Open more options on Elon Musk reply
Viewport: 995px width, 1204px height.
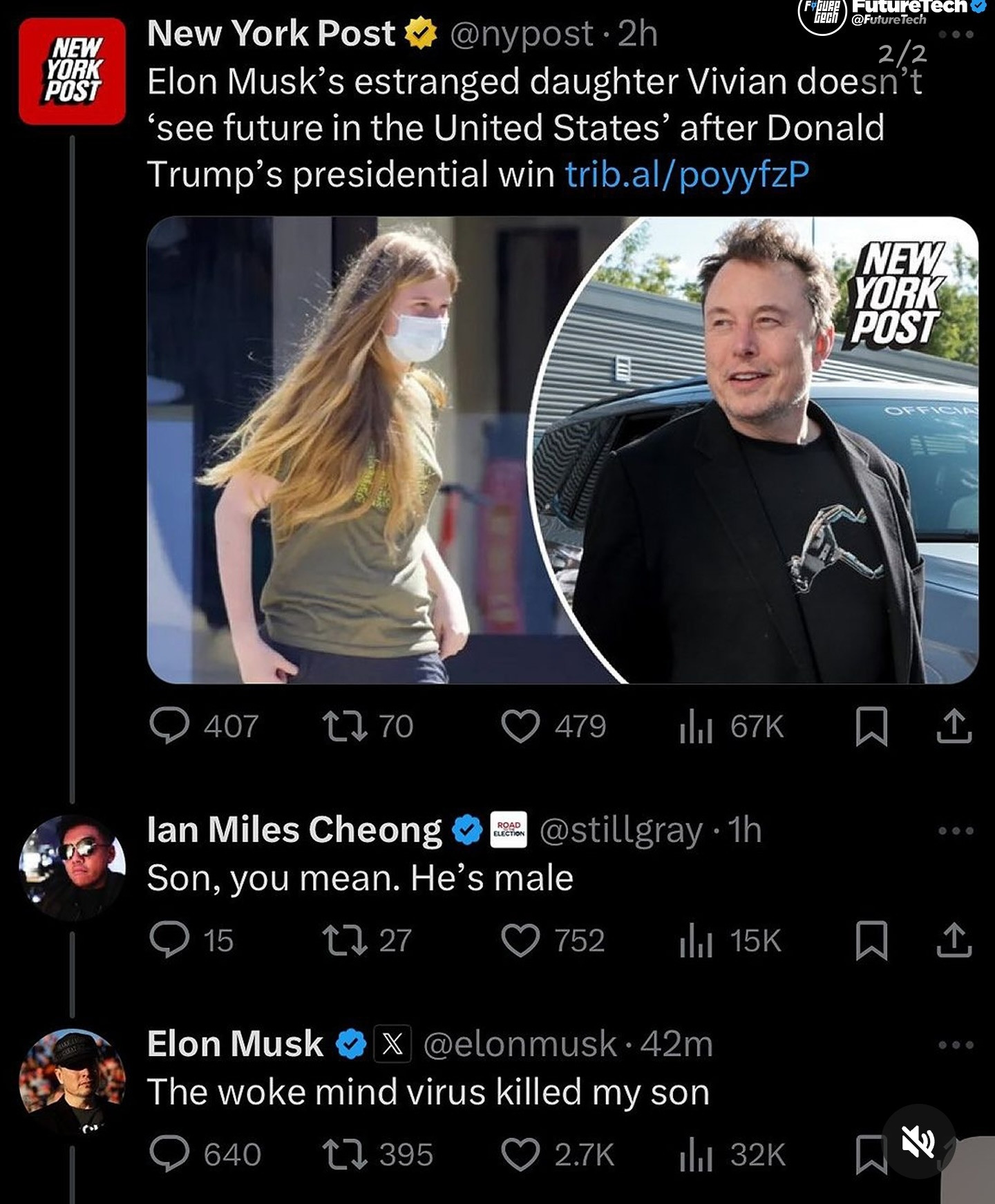(x=956, y=1044)
